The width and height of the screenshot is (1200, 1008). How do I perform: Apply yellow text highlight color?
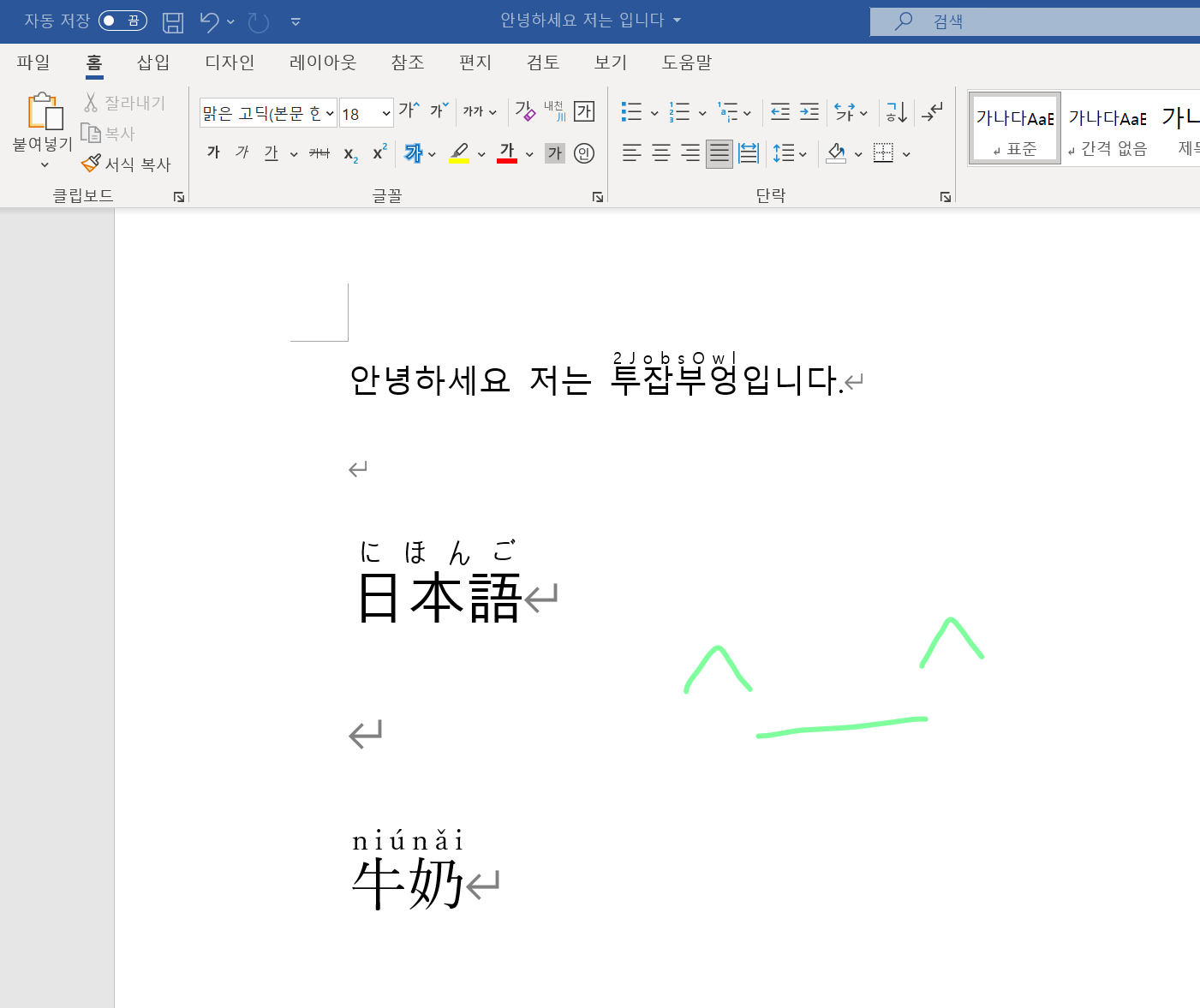pyautogui.click(x=459, y=153)
